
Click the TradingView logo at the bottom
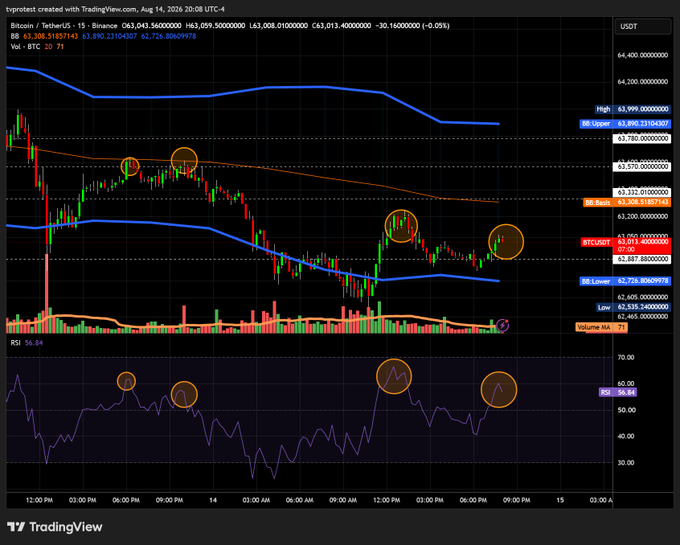[x=55, y=527]
